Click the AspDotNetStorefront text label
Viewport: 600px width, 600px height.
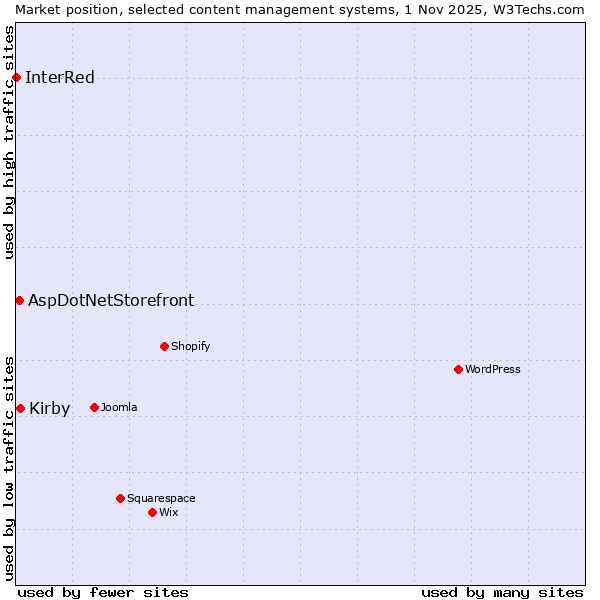tap(111, 300)
